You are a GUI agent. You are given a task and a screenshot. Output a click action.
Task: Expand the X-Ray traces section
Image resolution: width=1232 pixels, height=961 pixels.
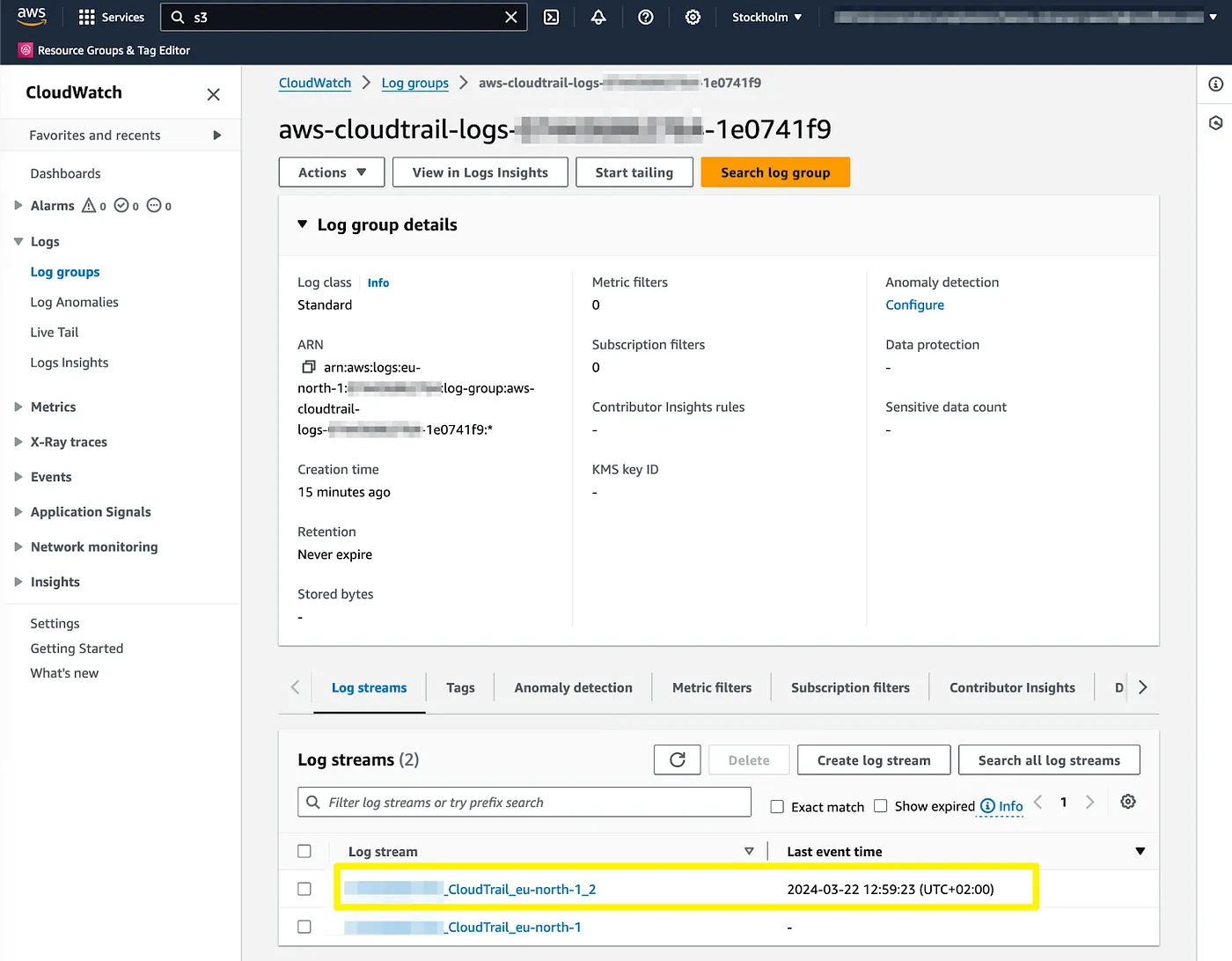pyautogui.click(x=18, y=442)
